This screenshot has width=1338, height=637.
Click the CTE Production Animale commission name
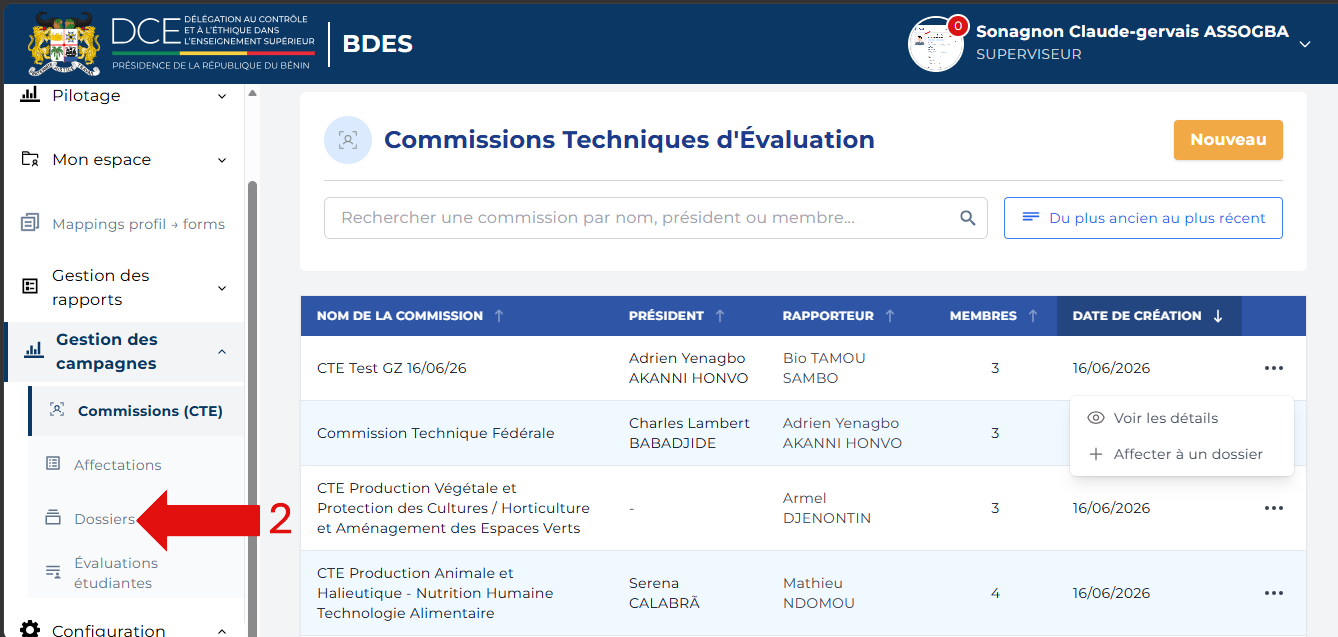pos(435,593)
